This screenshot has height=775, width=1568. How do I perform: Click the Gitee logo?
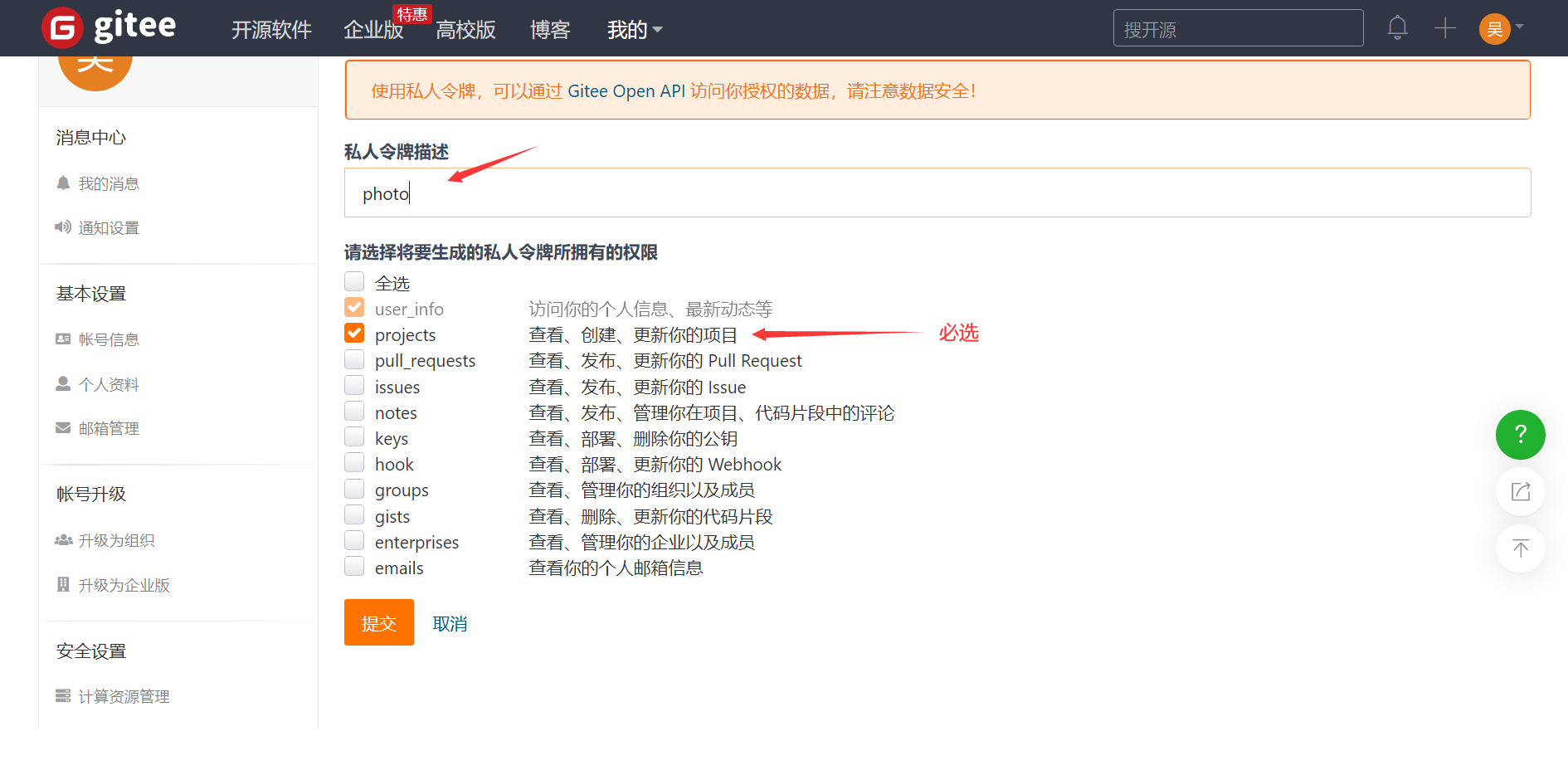pyautogui.click(x=108, y=27)
